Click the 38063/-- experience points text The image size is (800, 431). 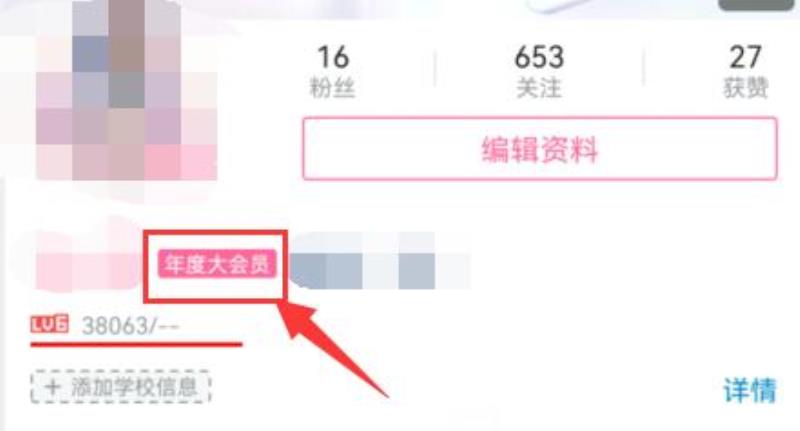[x=131, y=325]
